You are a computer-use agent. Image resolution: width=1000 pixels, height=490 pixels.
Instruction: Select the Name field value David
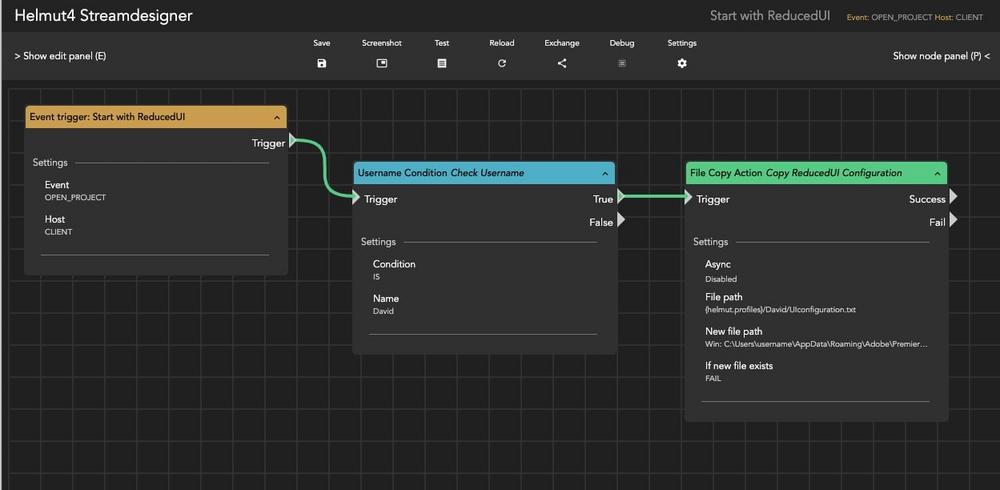coord(383,311)
